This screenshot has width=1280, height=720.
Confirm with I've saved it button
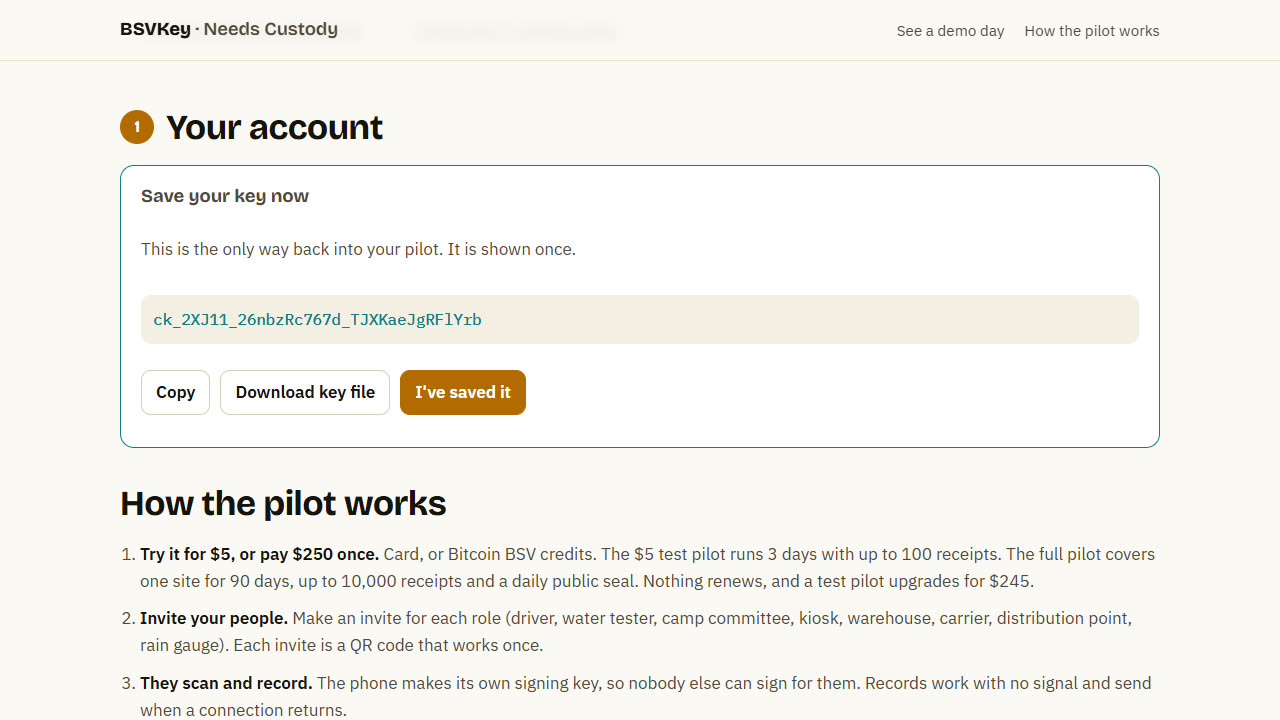(463, 392)
